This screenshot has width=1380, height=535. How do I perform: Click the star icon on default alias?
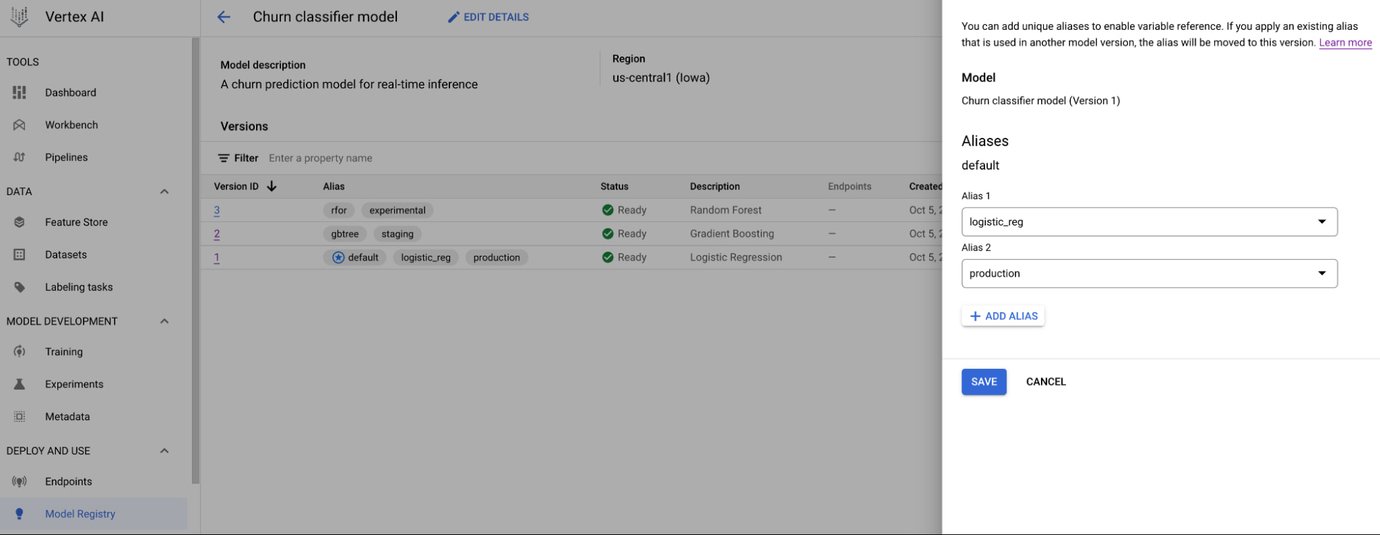(x=338, y=257)
